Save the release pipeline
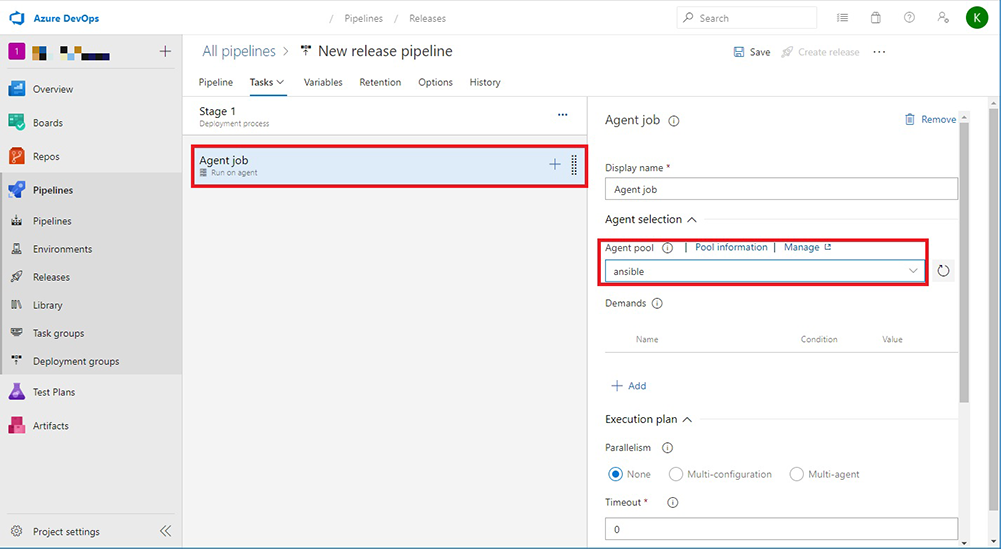Screen dimensions: 1001x549 tap(751, 52)
